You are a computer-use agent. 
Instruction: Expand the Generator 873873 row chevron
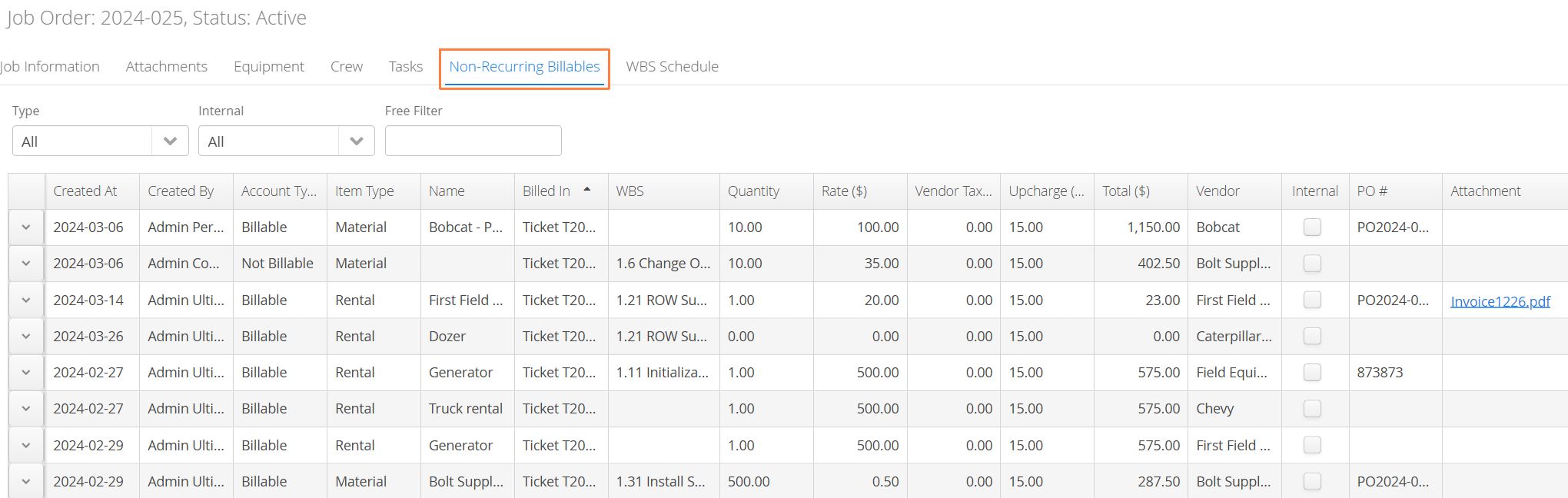click(26, 372)
